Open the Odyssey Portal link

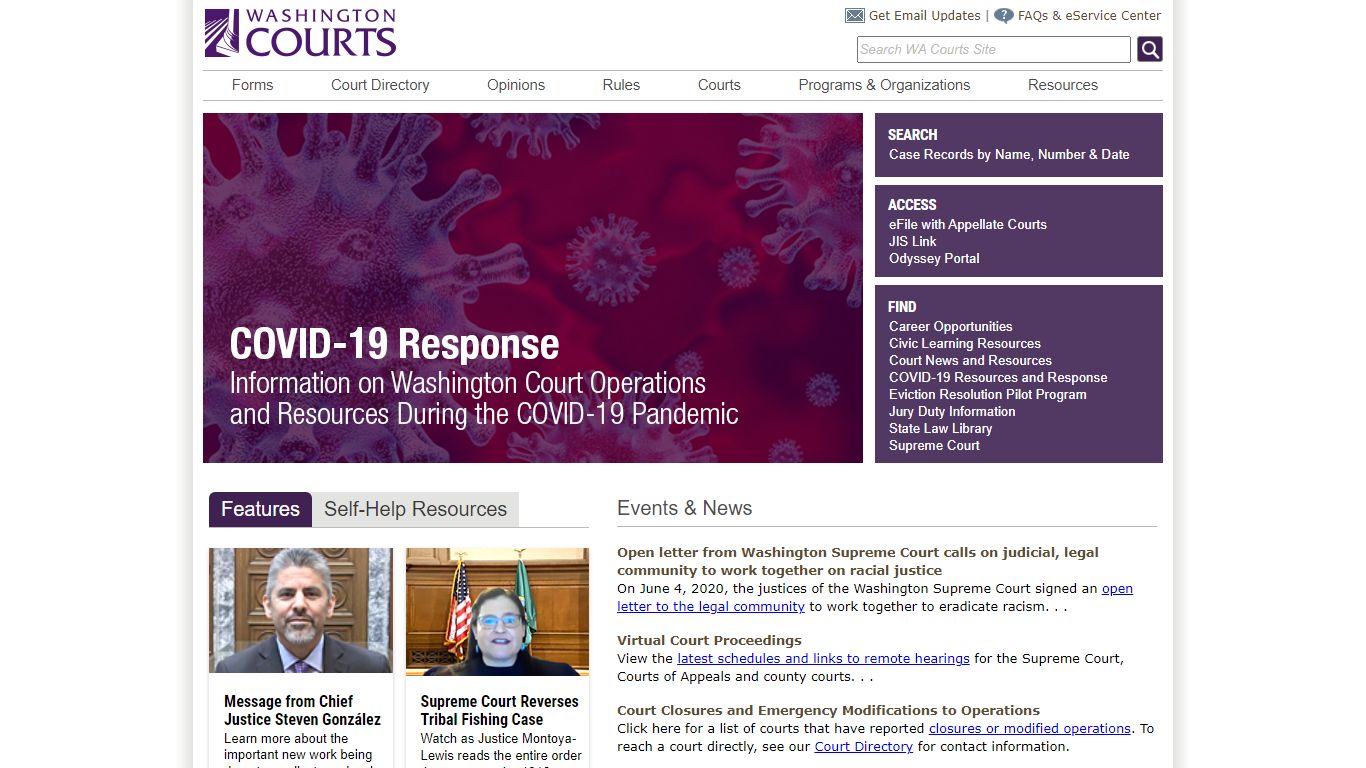[934, 259]
